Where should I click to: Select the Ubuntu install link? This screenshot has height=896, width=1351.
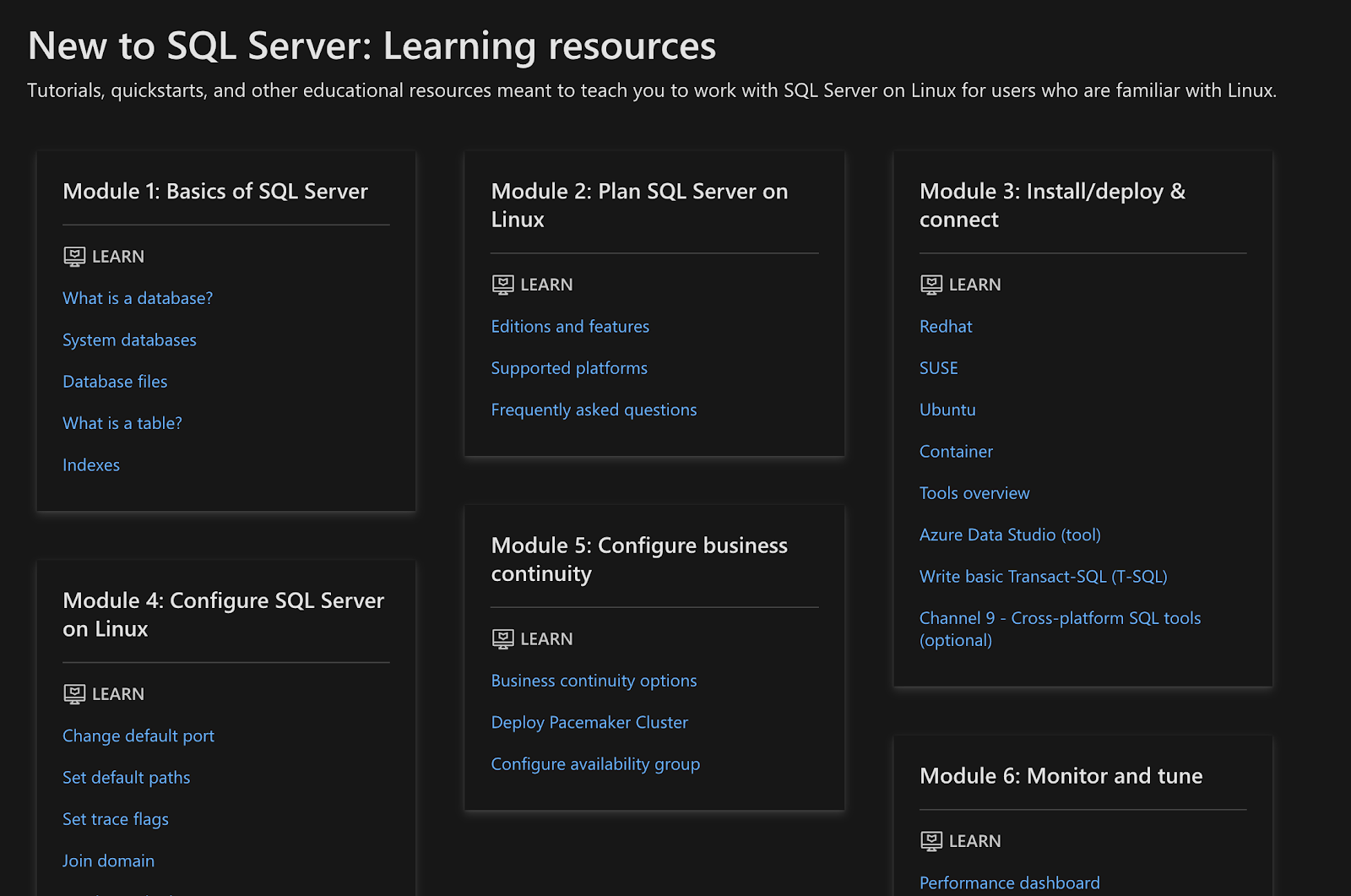coord(947,410)
